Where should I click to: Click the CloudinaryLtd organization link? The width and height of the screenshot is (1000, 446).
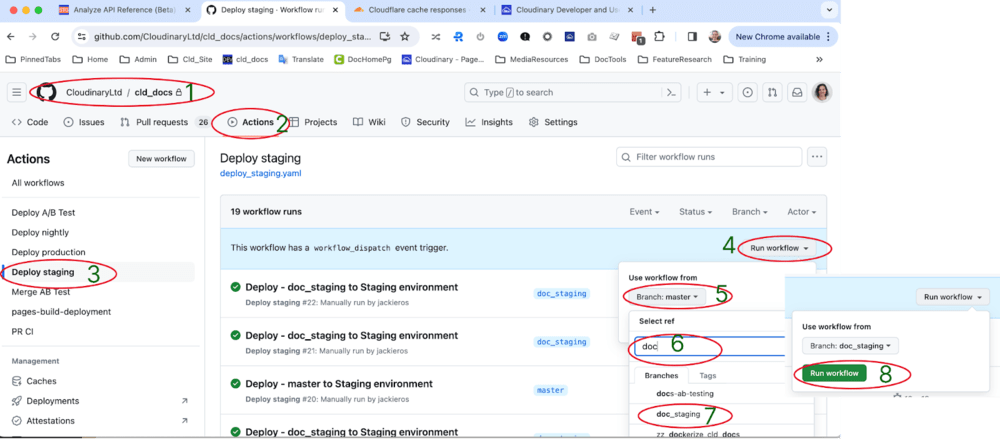(94, 93)
